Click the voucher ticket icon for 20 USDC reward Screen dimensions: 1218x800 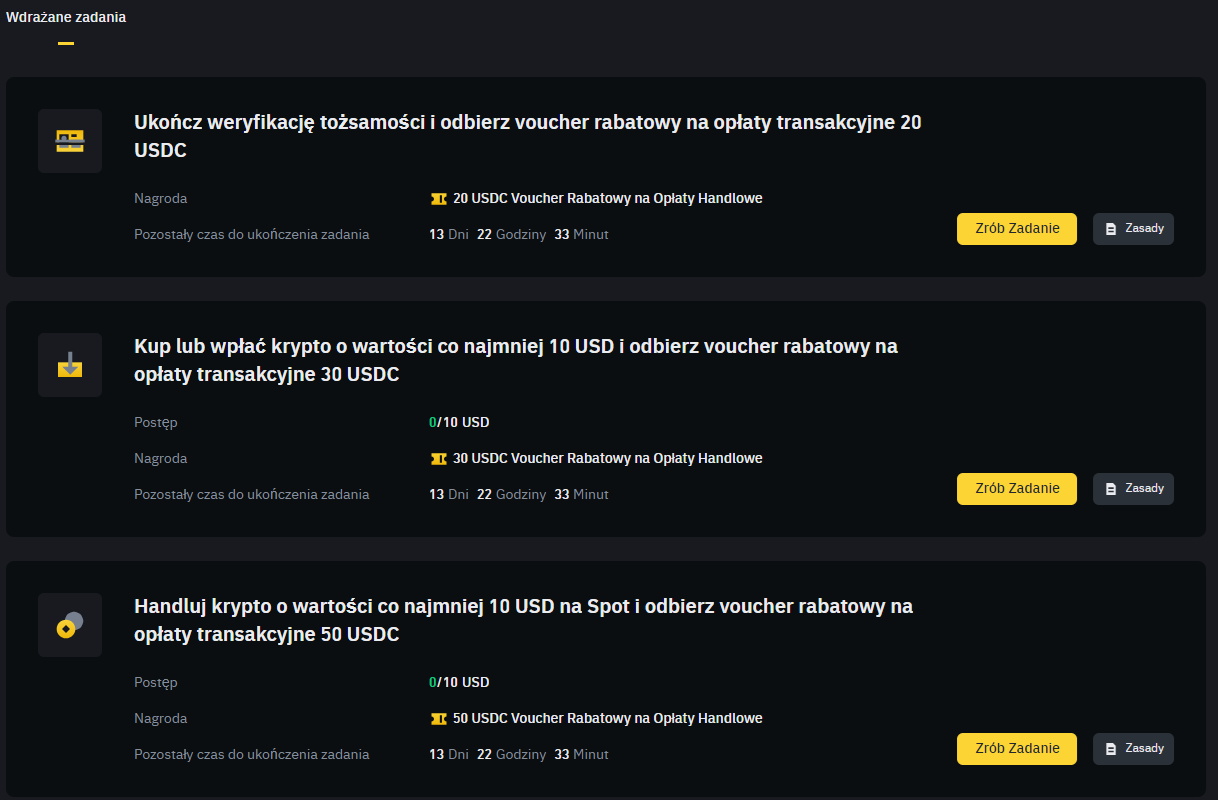[x=438, y=199]
